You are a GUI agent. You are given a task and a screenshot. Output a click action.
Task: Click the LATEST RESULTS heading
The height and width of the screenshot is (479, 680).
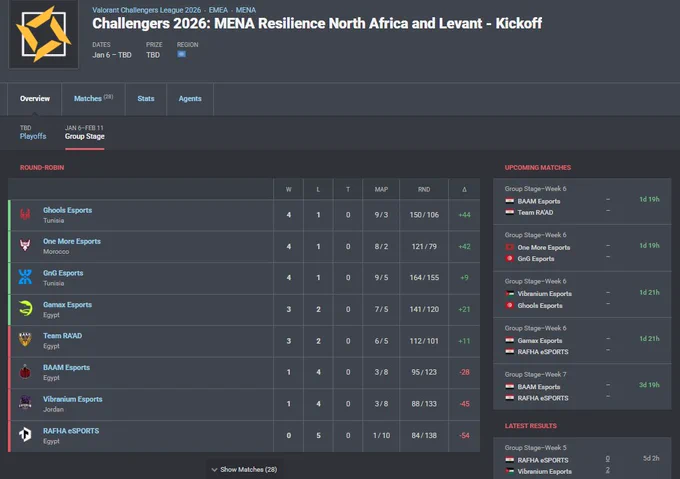pyautogui.click(x=531, y=426)
